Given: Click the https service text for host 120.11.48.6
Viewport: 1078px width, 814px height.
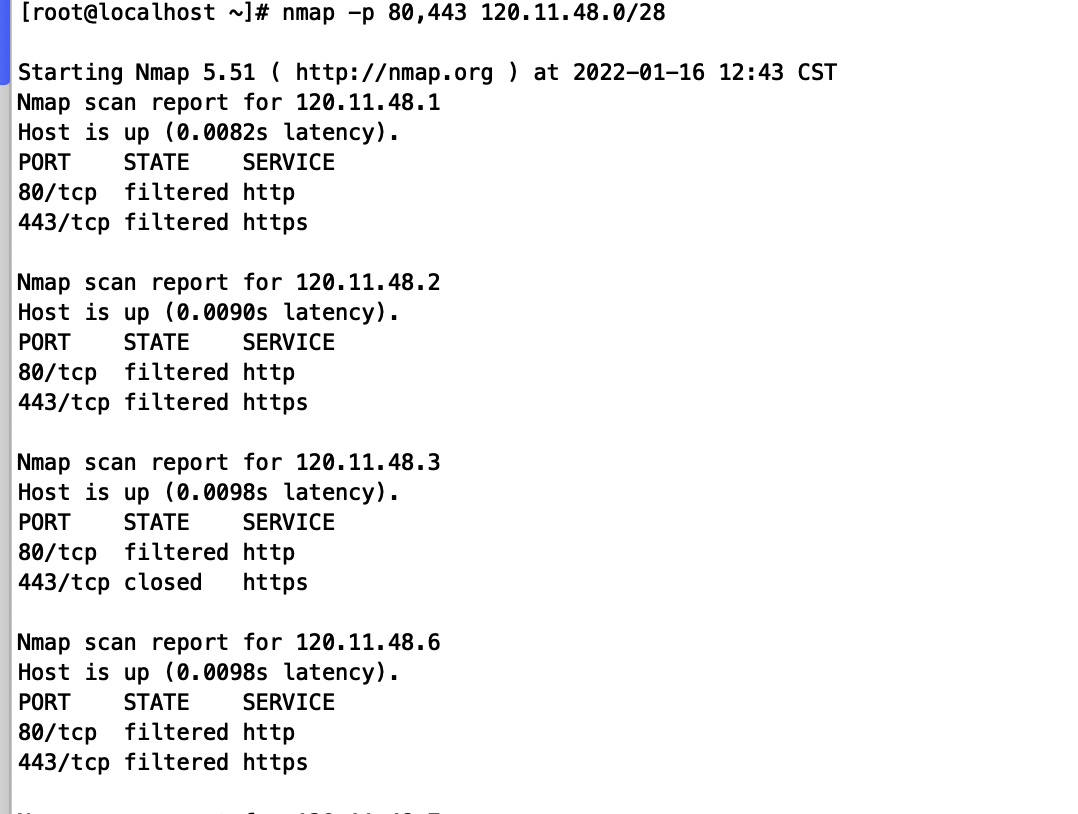Looking at the screenshot, I should pos(275,762).
